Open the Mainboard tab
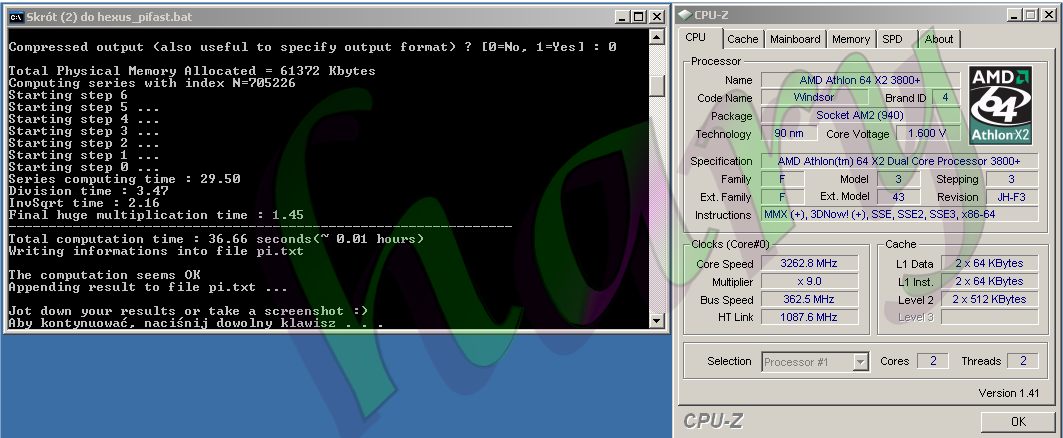The image size is (1063, 438). tap(795, 39)
